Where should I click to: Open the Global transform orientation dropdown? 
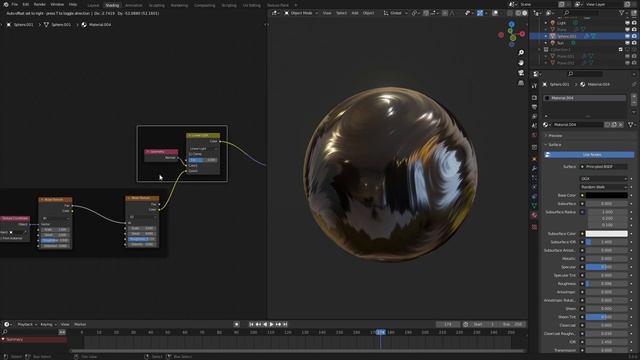395,13
